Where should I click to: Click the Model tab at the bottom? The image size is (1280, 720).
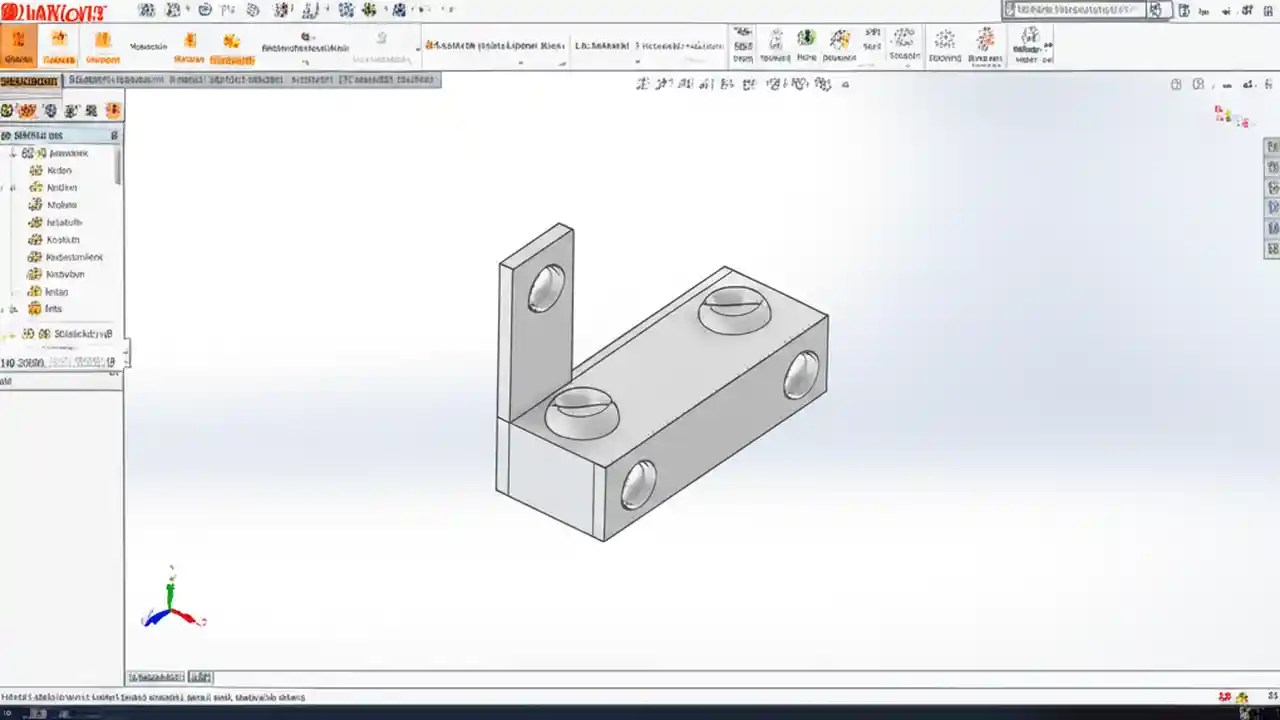pos(155,677)
